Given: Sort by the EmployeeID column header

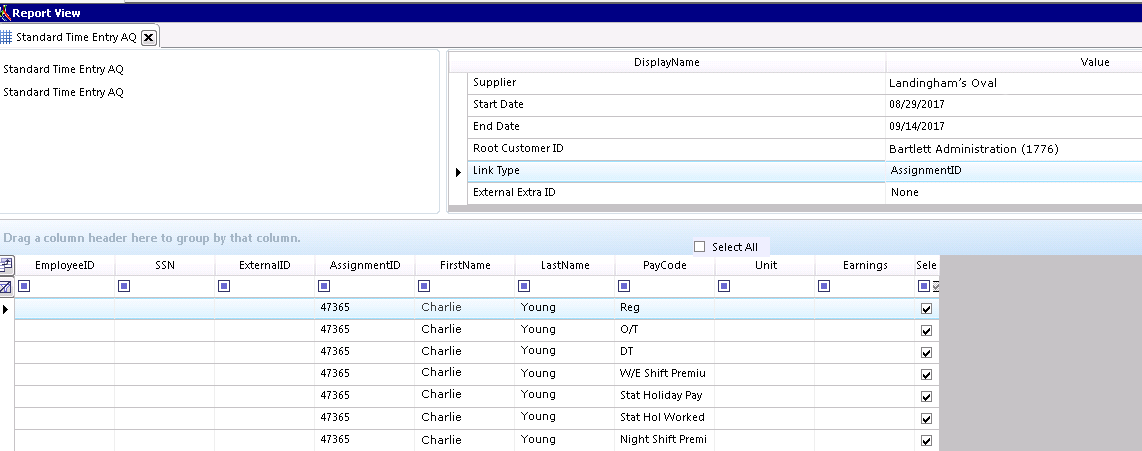Looking at the screenshot, I should click(65, 265).
